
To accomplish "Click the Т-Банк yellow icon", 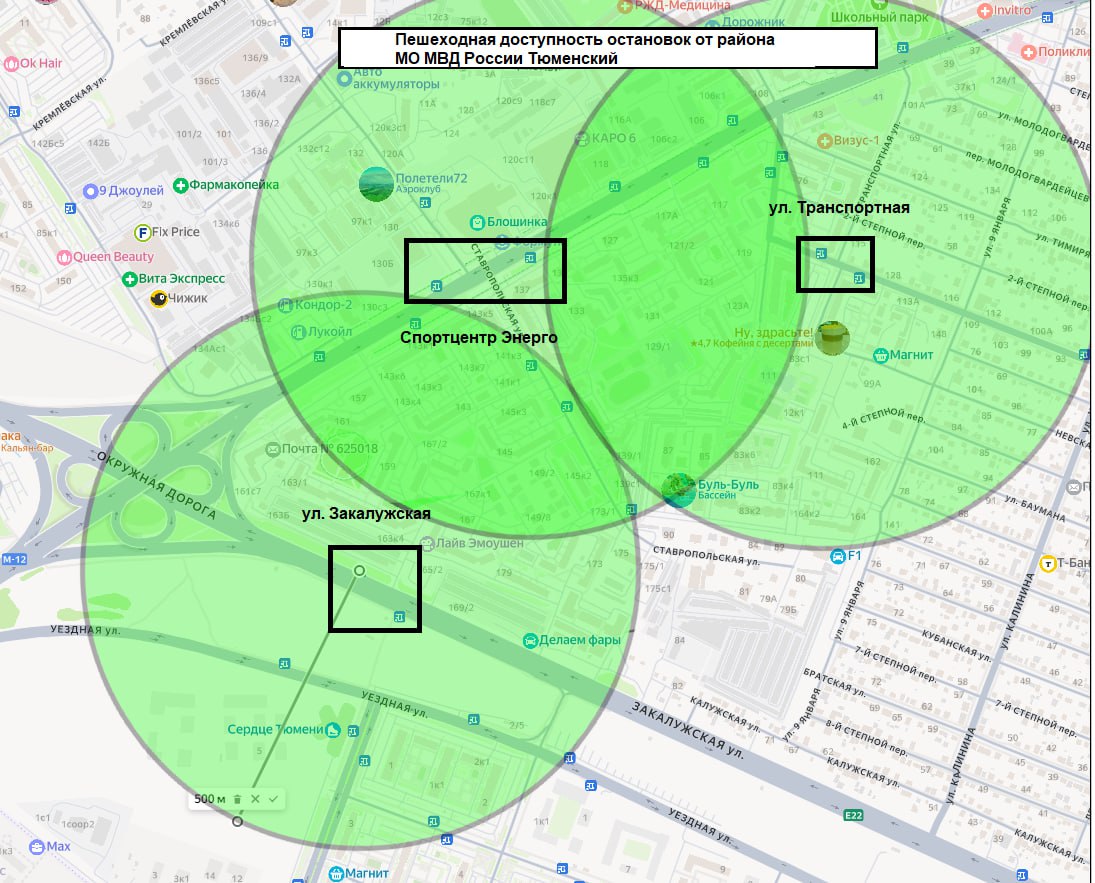I will point(1048,563).
